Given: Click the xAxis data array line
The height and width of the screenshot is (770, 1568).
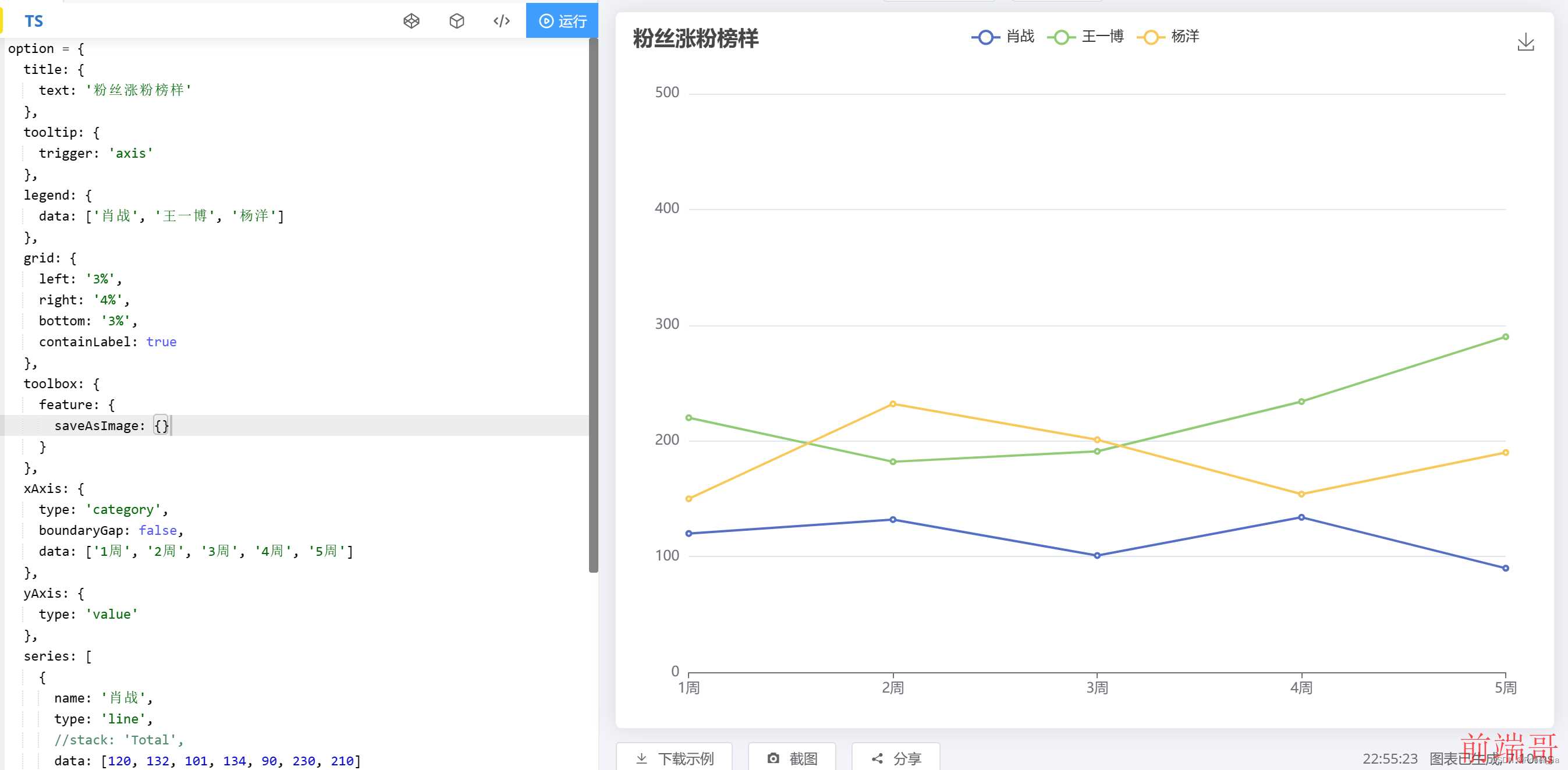Looking at the screenshot, I should (196, 552).
